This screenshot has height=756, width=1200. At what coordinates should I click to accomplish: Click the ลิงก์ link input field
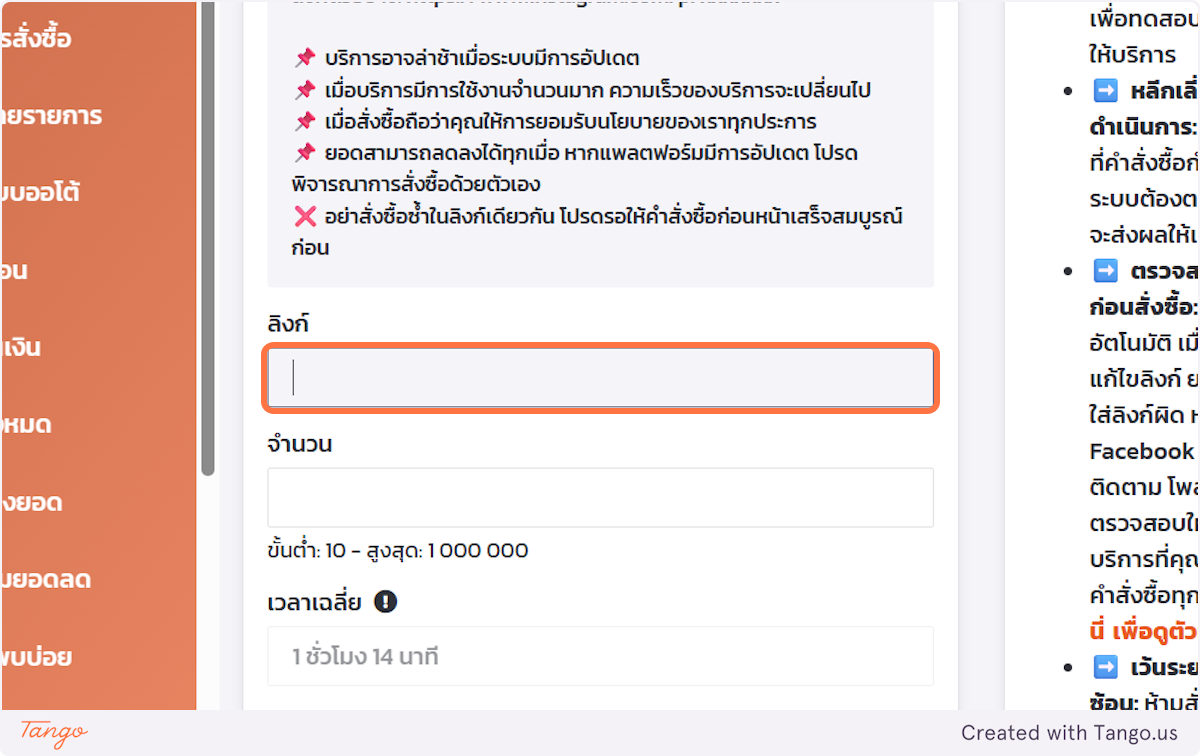pos(600,378)
